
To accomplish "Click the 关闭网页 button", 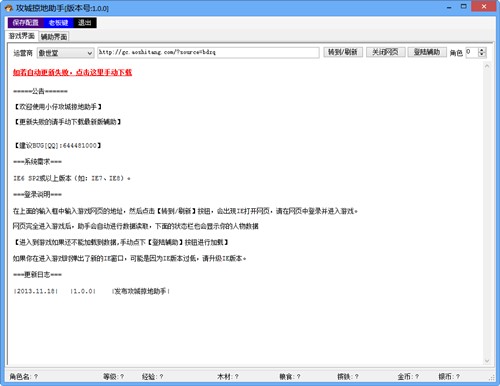I will click(x=385, y=52).
